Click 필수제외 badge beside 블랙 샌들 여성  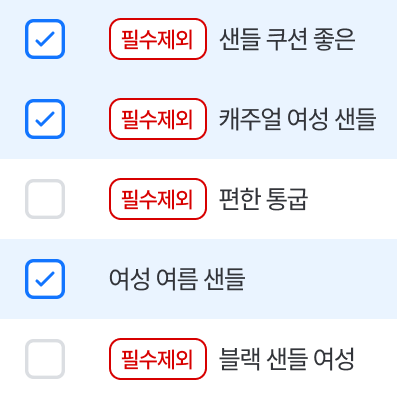pyautogui.click(x=158, y=359)
